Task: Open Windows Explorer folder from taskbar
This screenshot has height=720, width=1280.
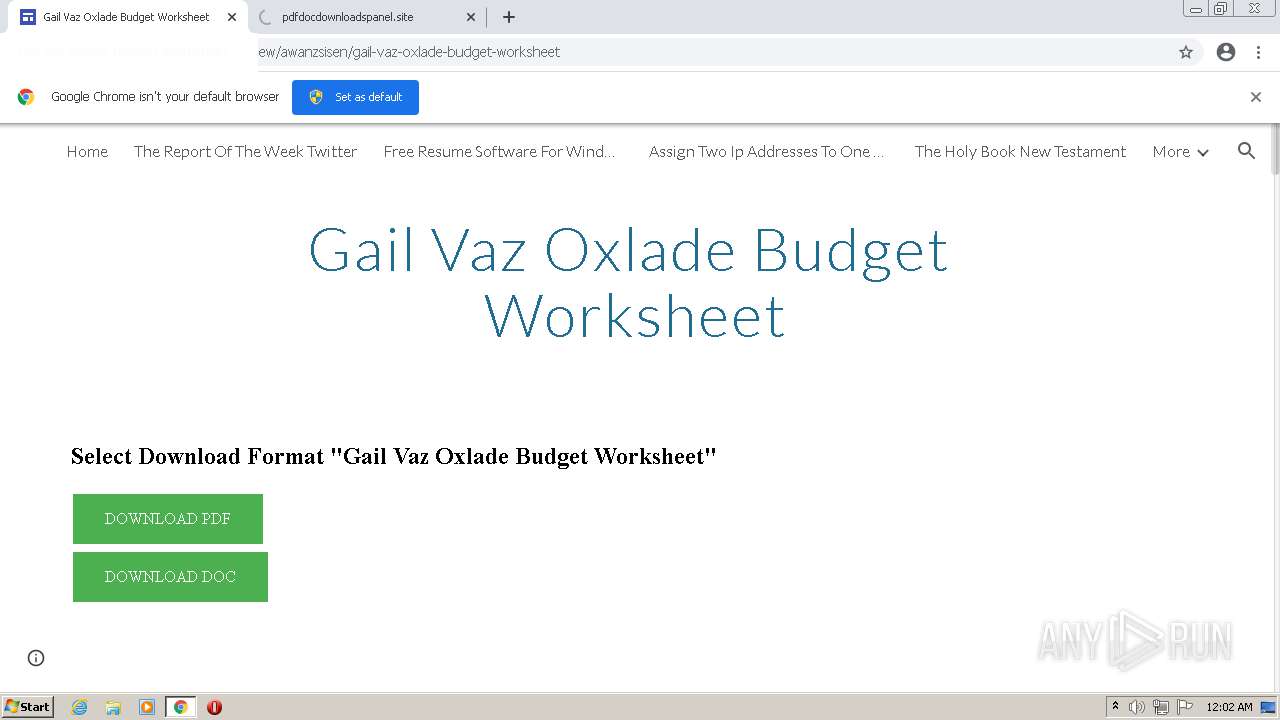Action: coord(113,707)
